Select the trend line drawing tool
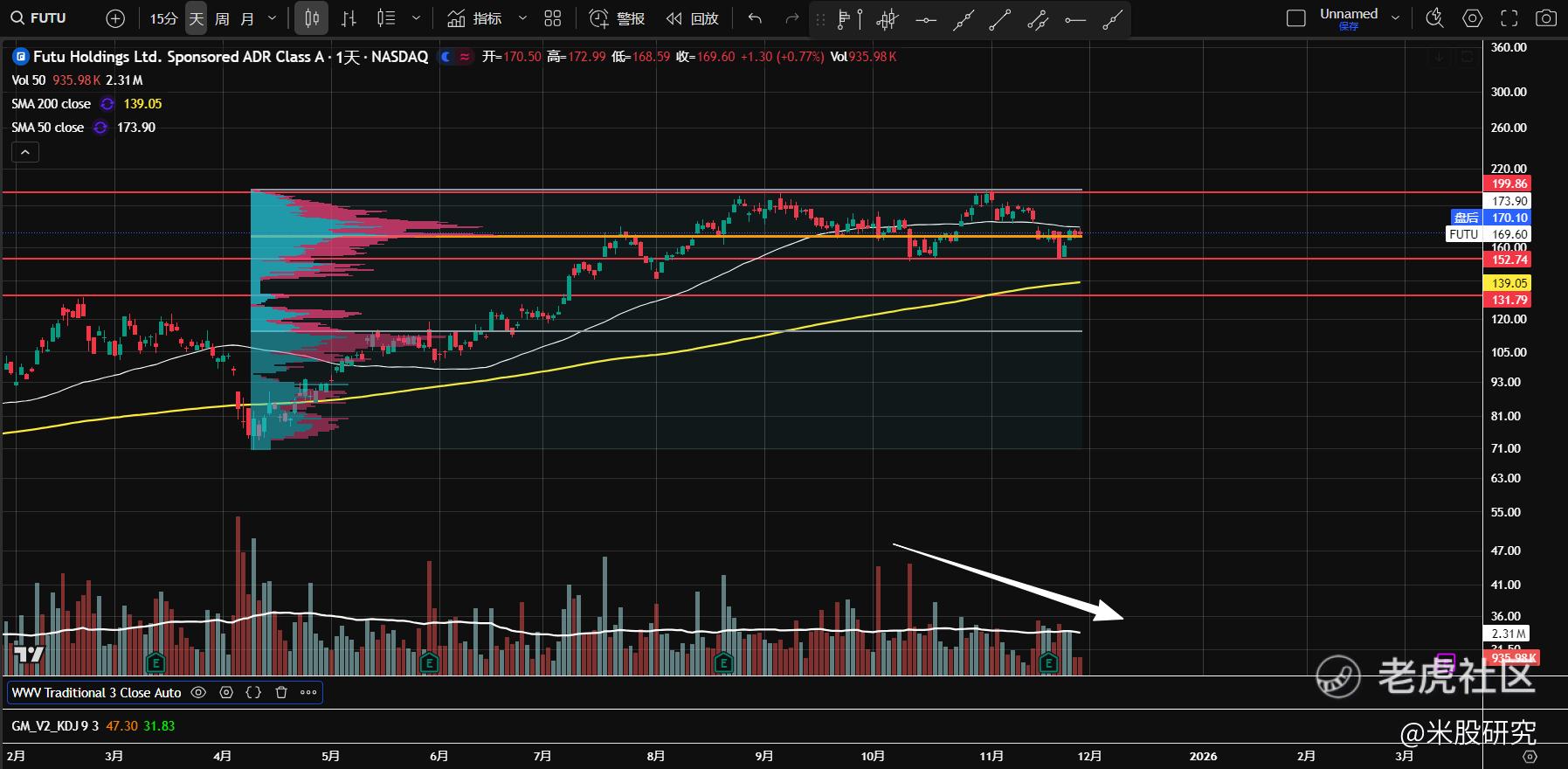 tap(1000, 18)
